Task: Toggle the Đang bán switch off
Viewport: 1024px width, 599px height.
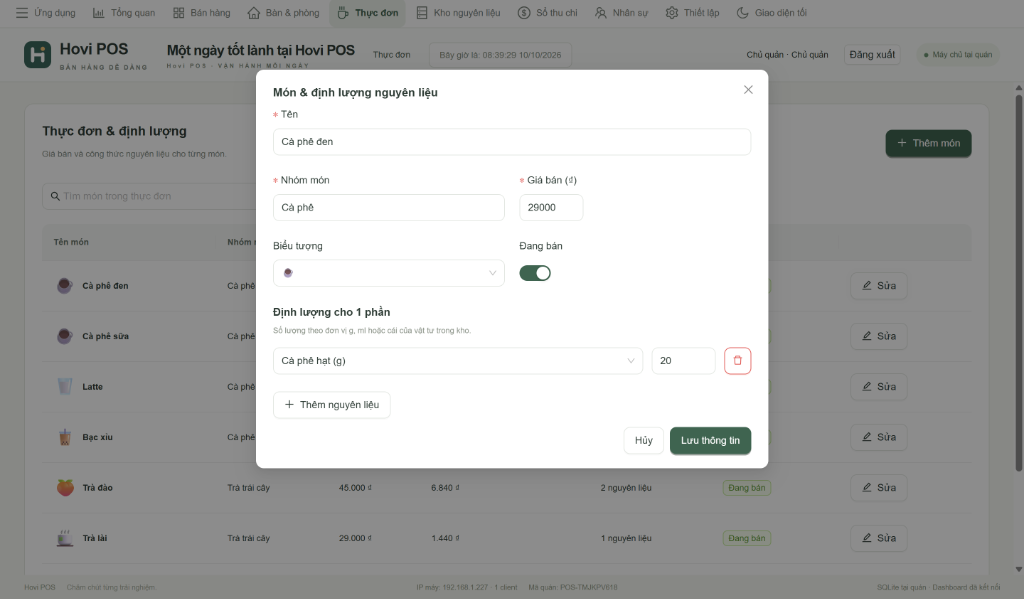Action: [535, 273]
